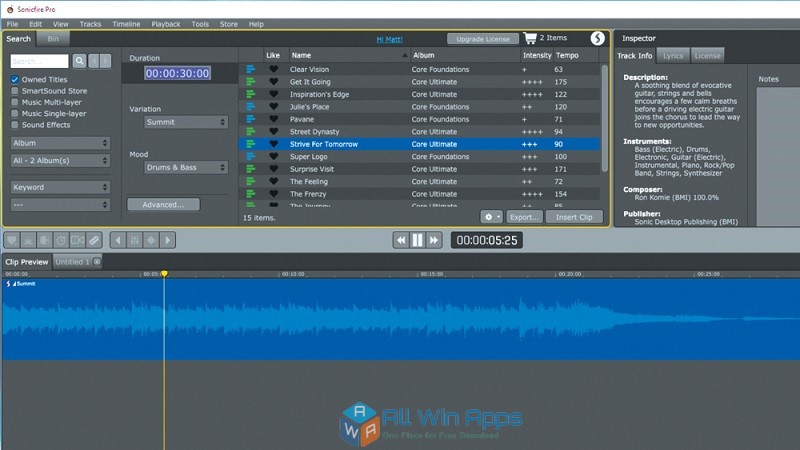Click into the Search text field
Screen dimensions: 800x450
(x=39, y=61)
